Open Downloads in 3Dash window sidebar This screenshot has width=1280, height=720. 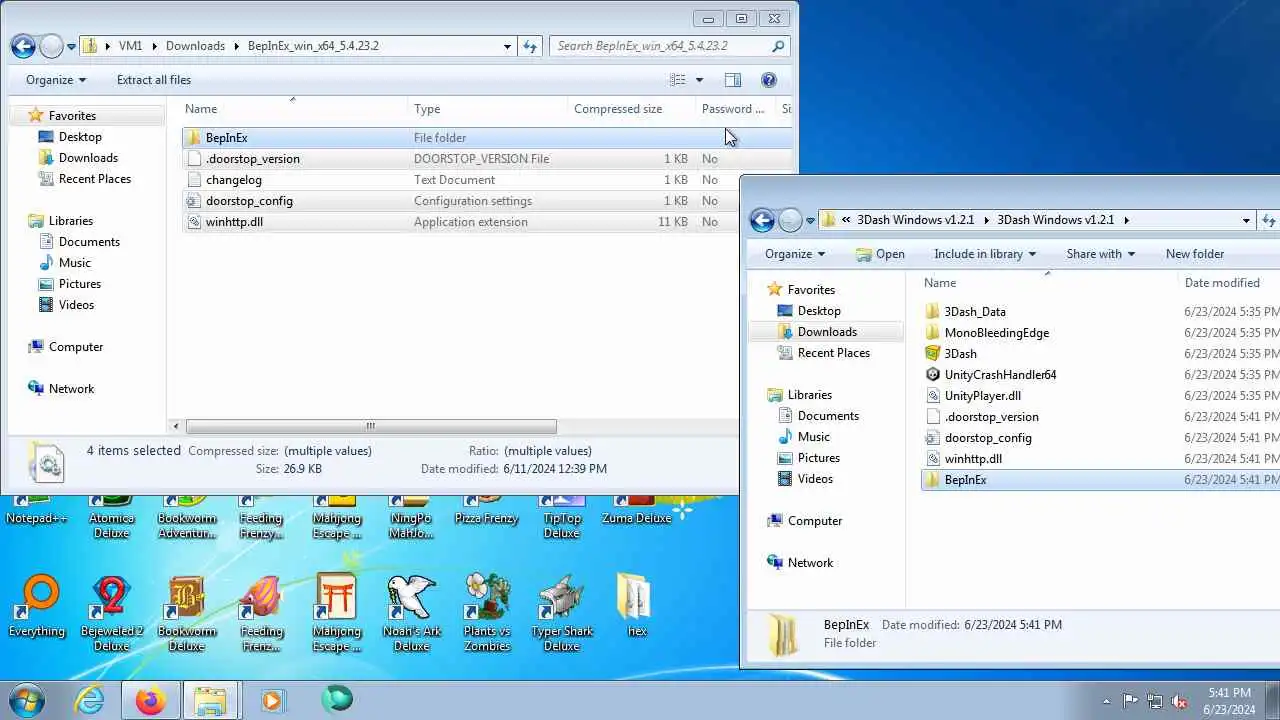[827, 332]
